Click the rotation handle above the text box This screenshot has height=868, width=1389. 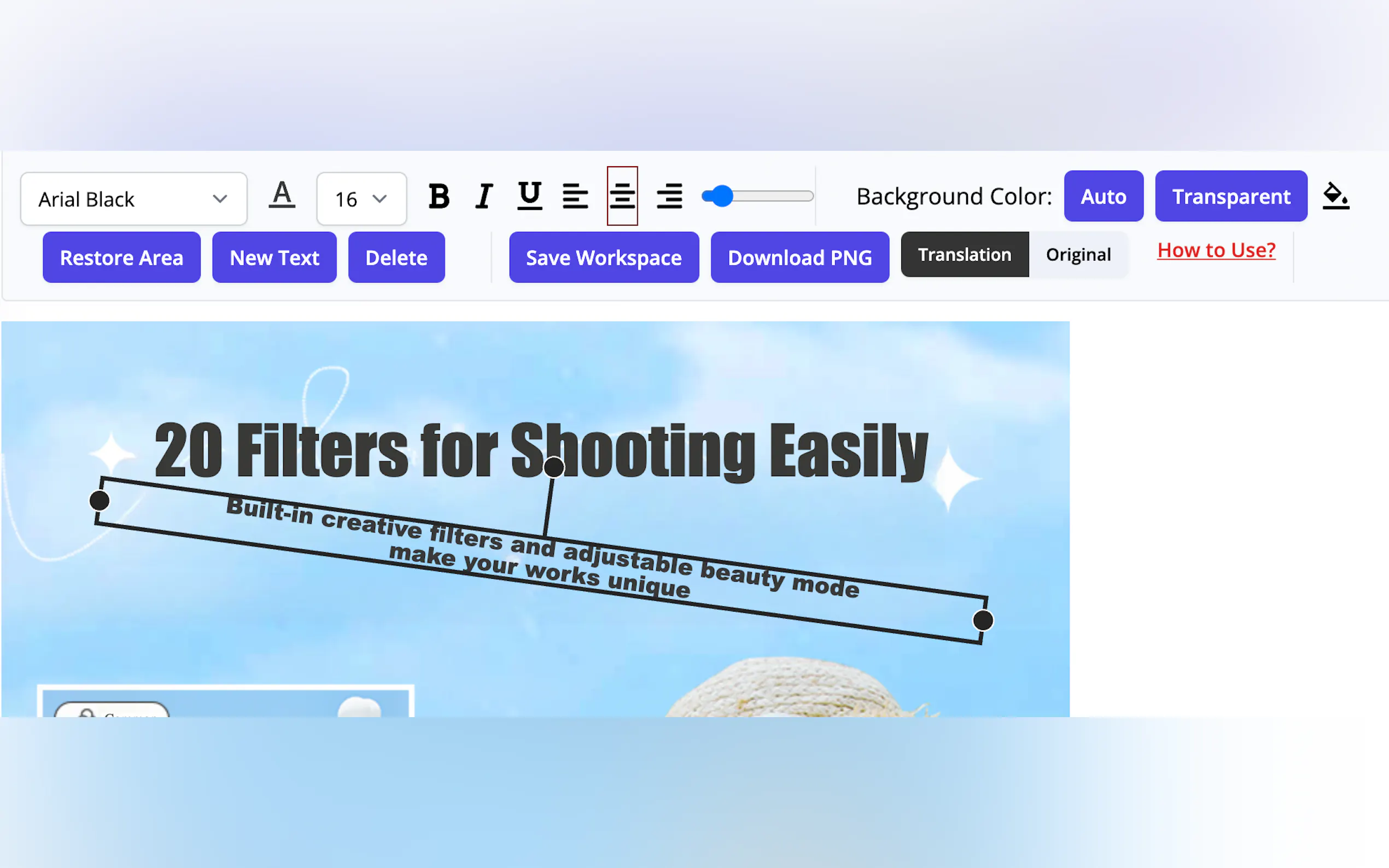(x=553, y=467)
